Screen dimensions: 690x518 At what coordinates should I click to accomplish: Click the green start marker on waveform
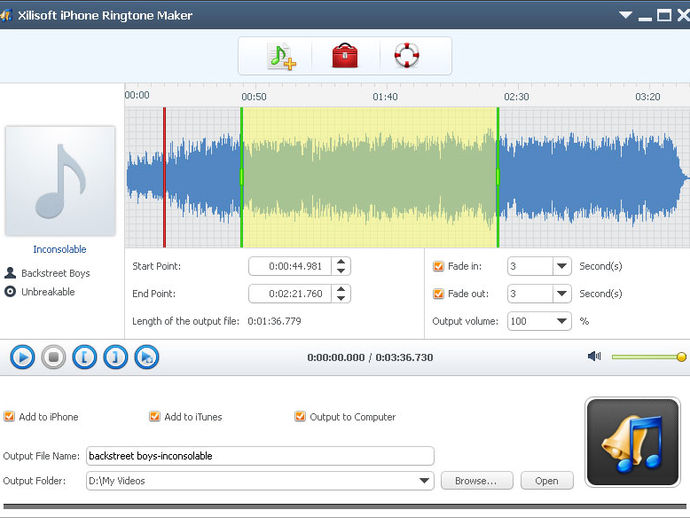pyautogui.click(x=242, y=177)
